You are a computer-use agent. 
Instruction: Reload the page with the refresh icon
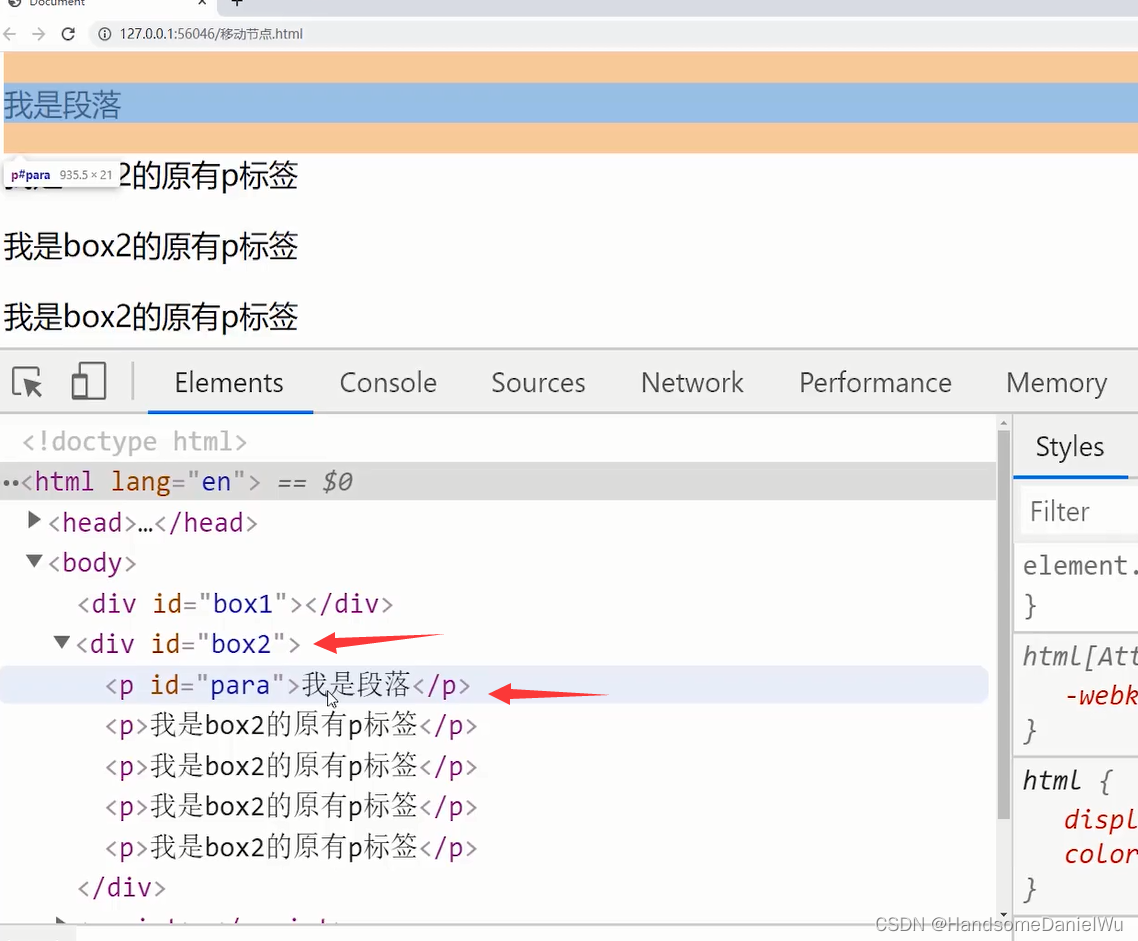coord(67,33)
